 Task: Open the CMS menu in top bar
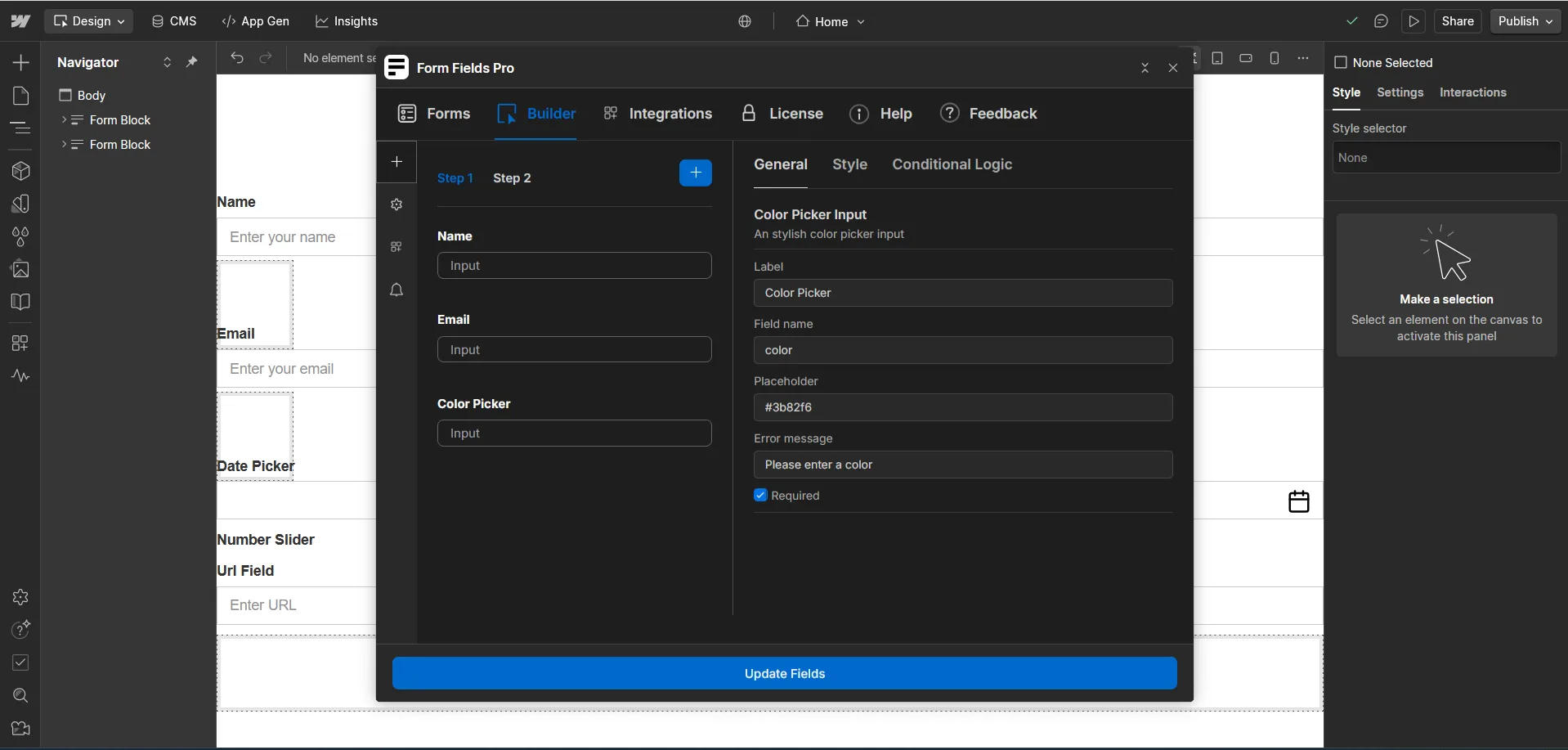[x=174, y=21]
